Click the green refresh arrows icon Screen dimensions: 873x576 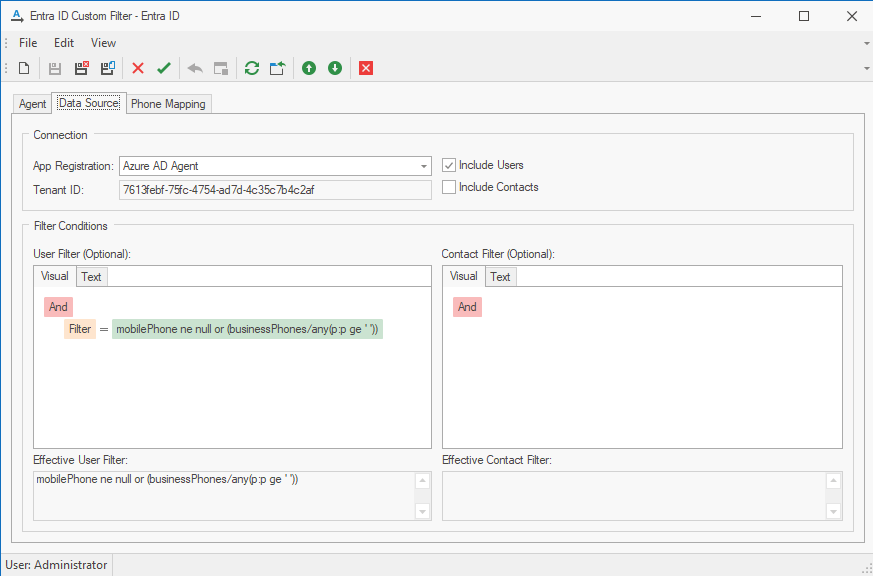point(252,68)
